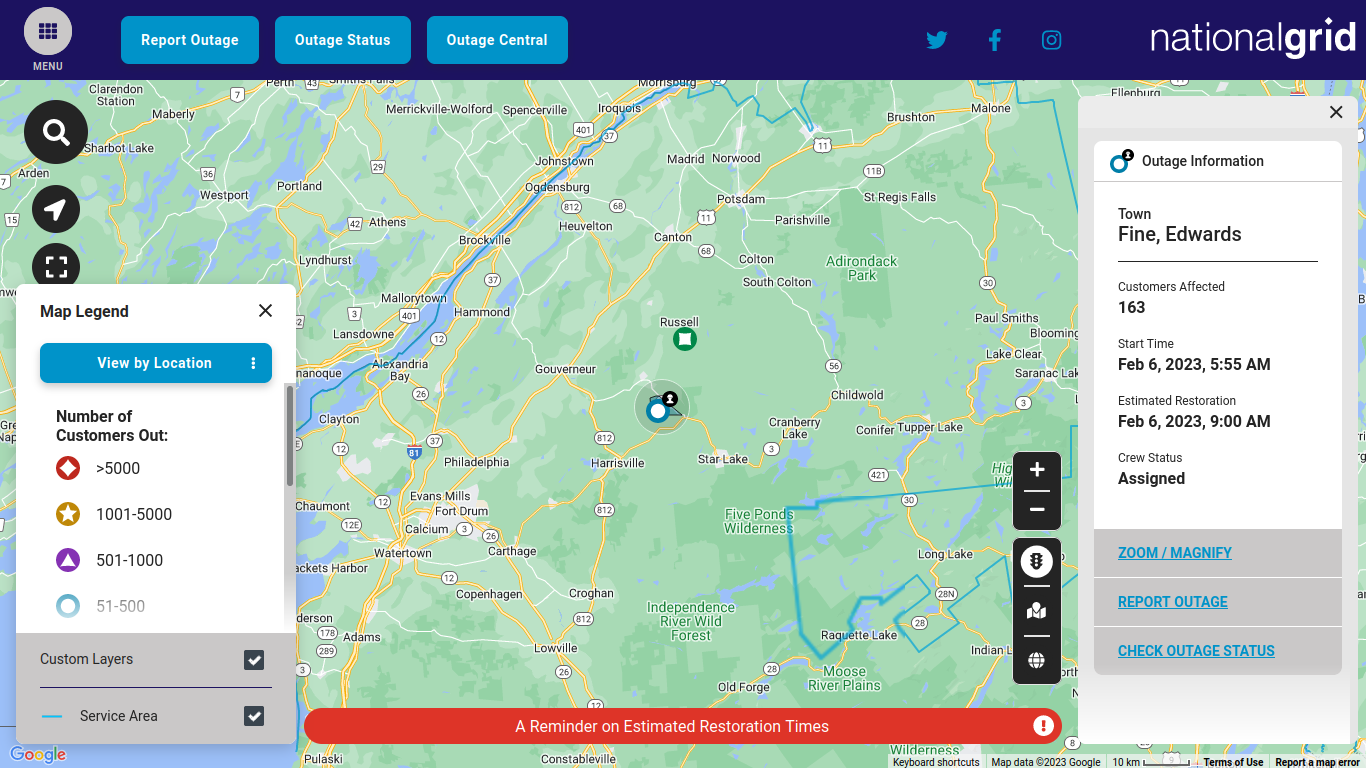Viewport: 1366px width, 768px height.
Task: Click the 51-500 blue circle legend icon
Action: pos(68,606)
